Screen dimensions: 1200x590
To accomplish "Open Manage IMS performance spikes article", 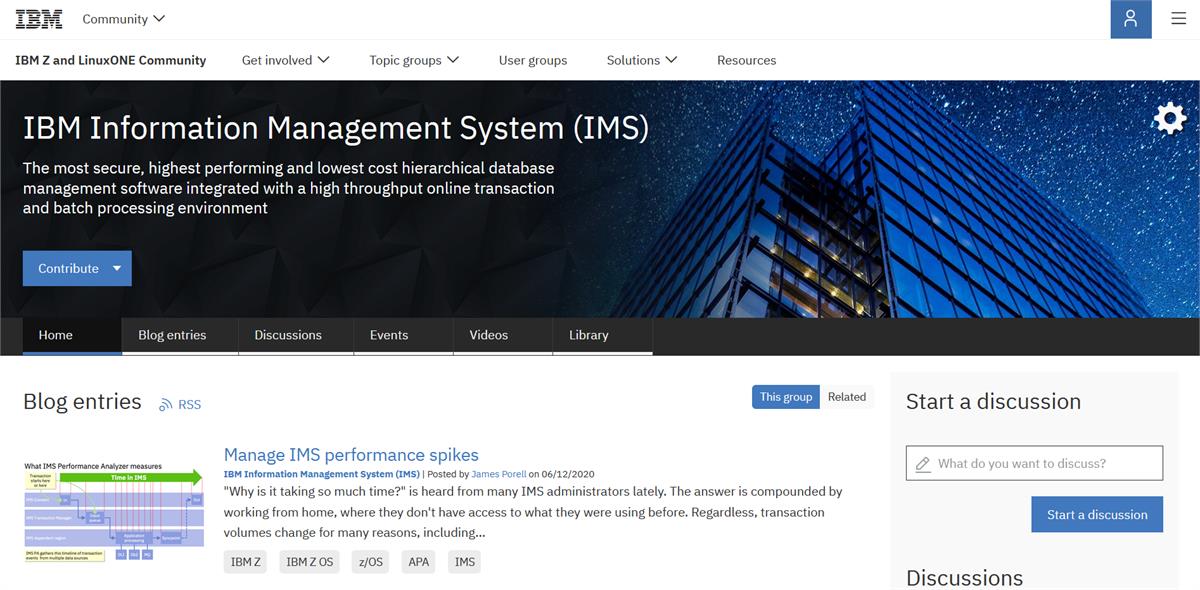I will [351, 455].
